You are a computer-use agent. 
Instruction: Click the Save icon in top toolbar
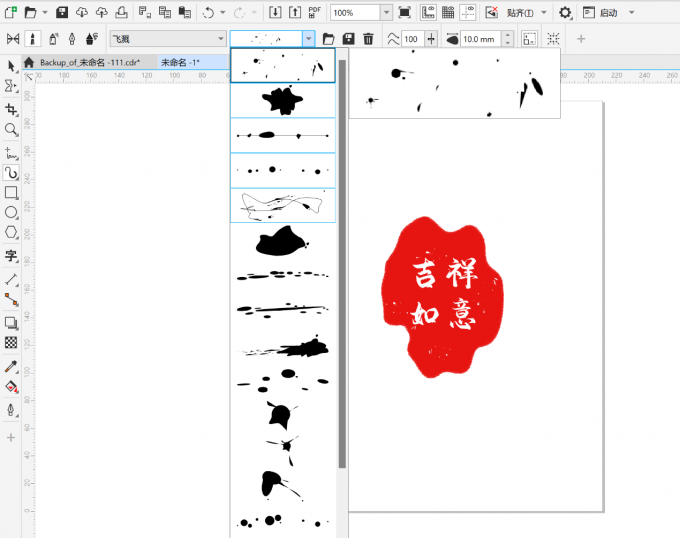point(62,13)
